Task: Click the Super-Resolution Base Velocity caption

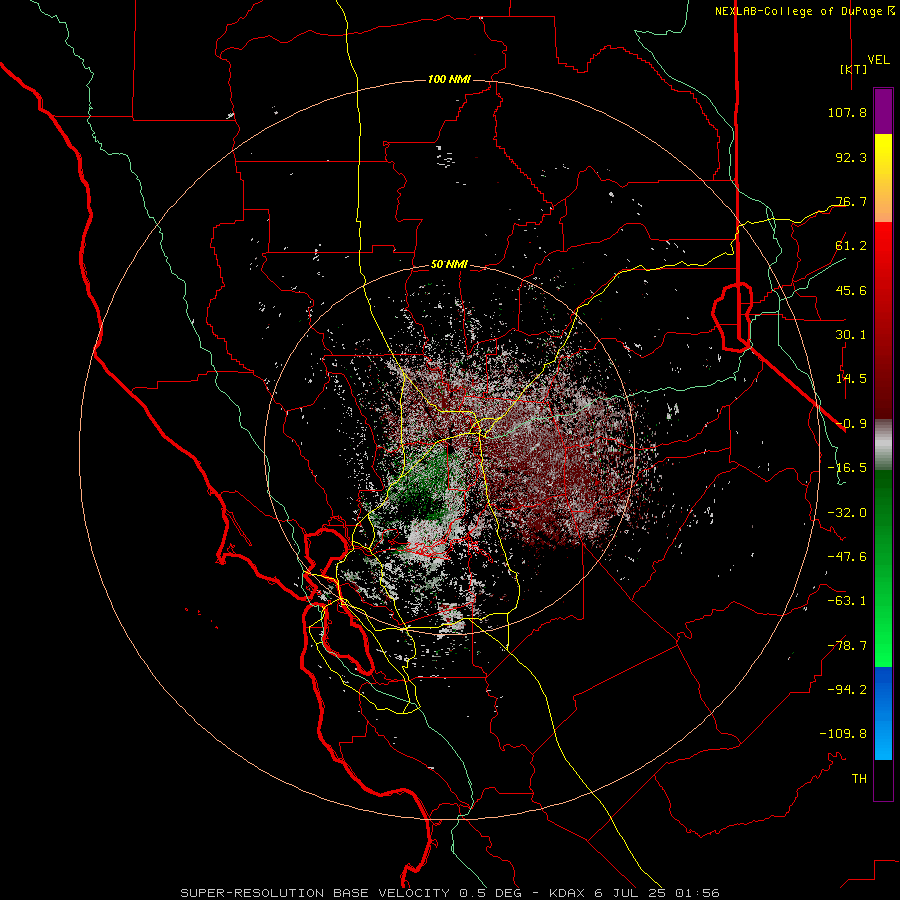Action: (x=449, y=893)
